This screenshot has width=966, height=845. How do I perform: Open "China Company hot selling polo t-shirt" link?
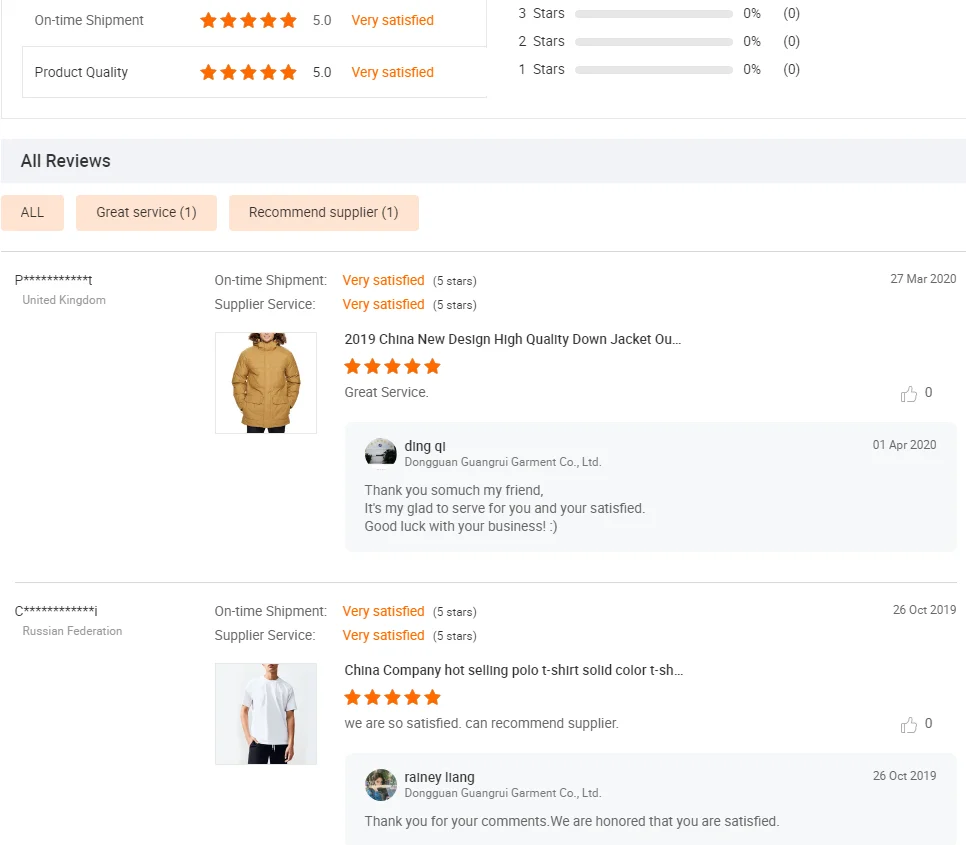coord(513,670)
